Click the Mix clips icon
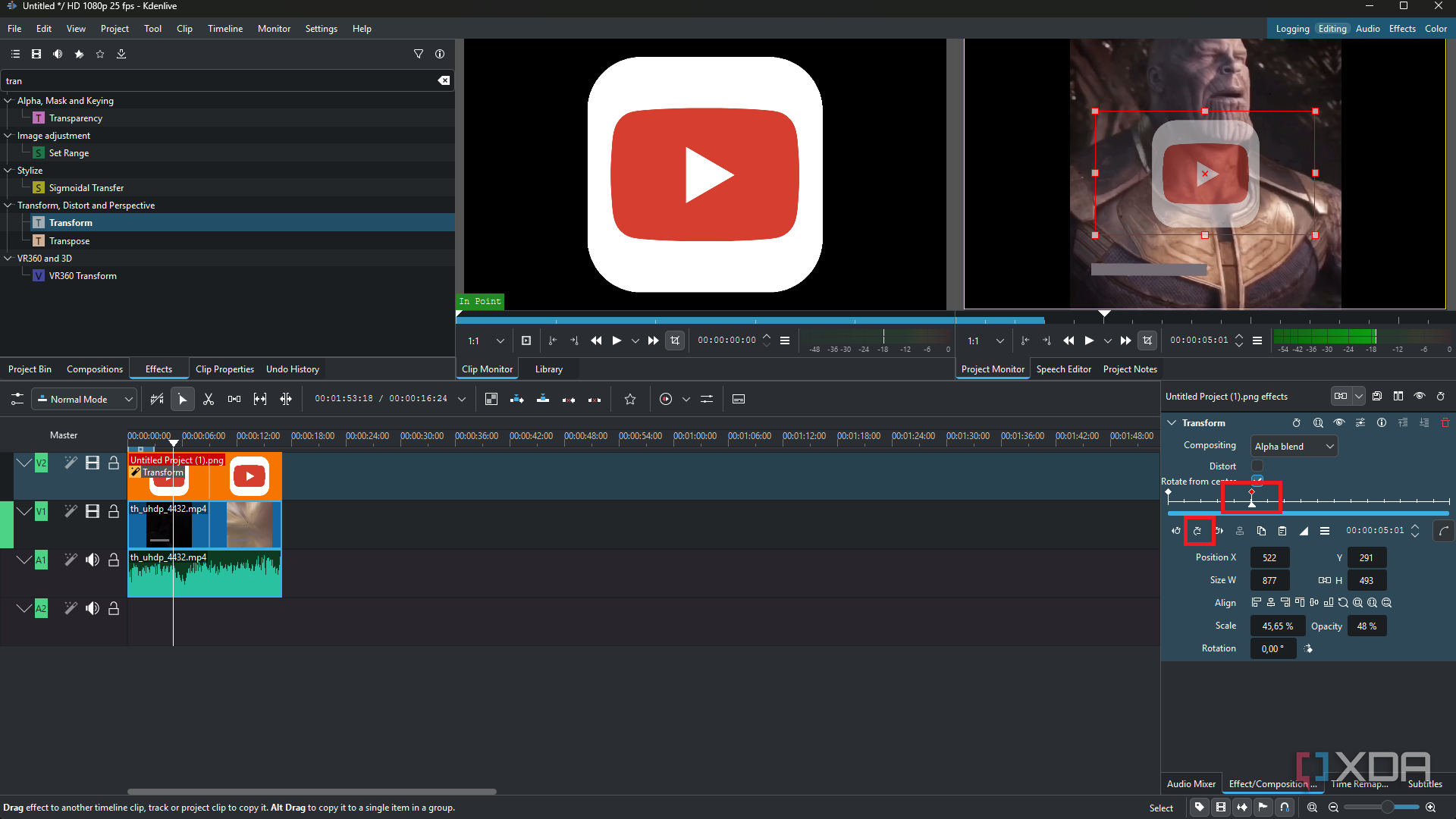Screen dimensions: 1456x819 [491, 399]
